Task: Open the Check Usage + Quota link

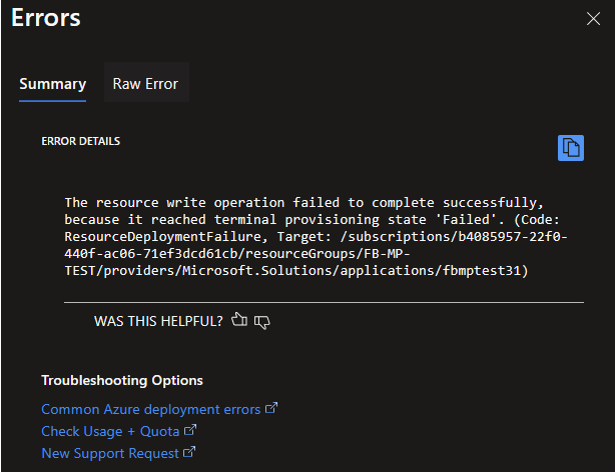Action: tap(110, 431)
